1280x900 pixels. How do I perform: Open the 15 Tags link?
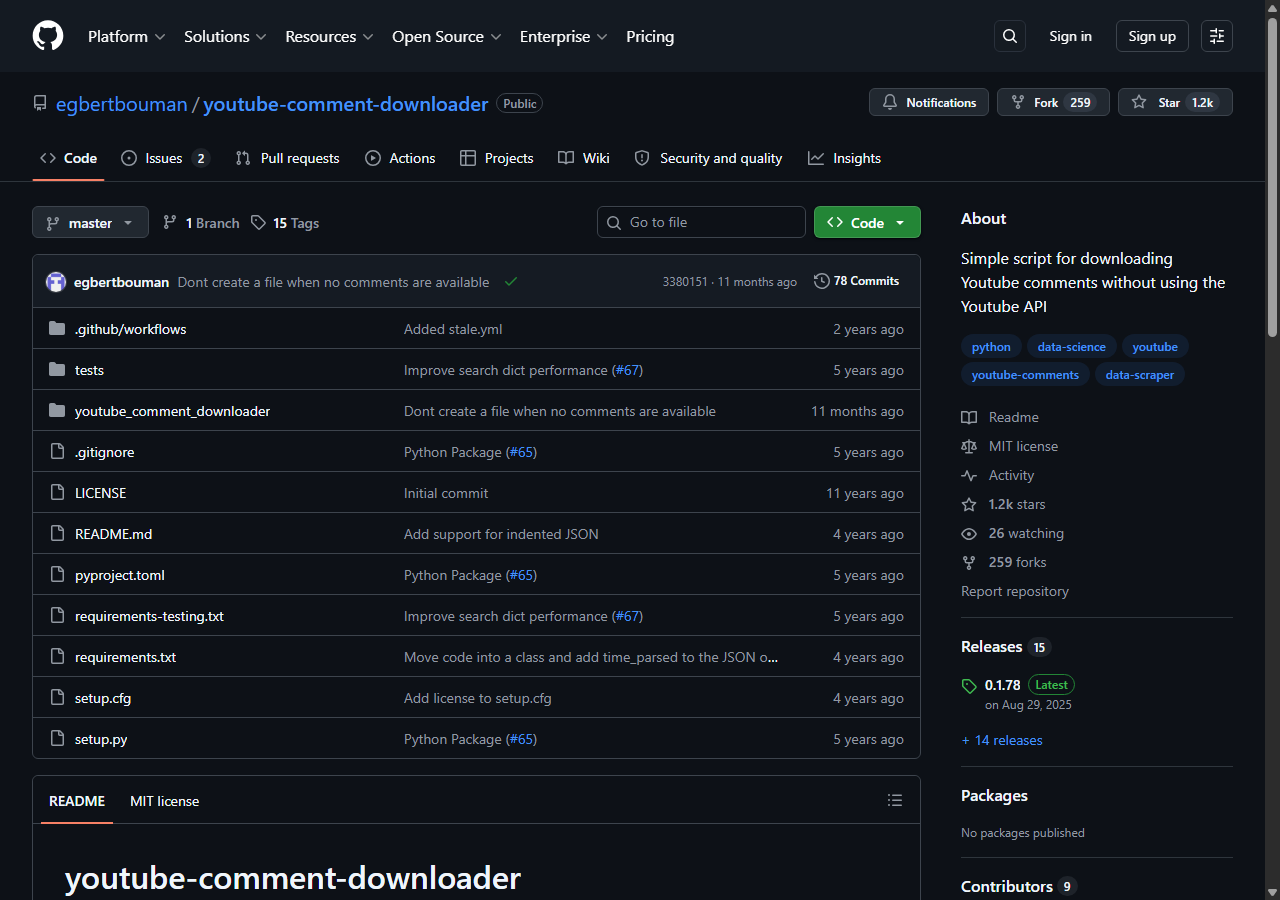tap(285, 223)
